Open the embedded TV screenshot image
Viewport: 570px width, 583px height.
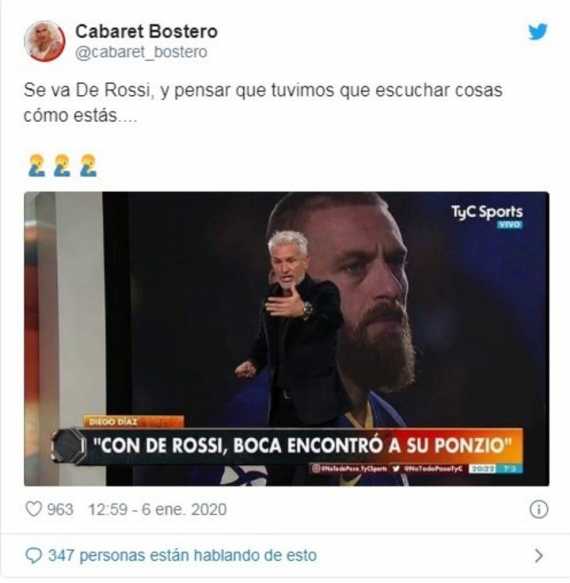[x=287, y=339]
